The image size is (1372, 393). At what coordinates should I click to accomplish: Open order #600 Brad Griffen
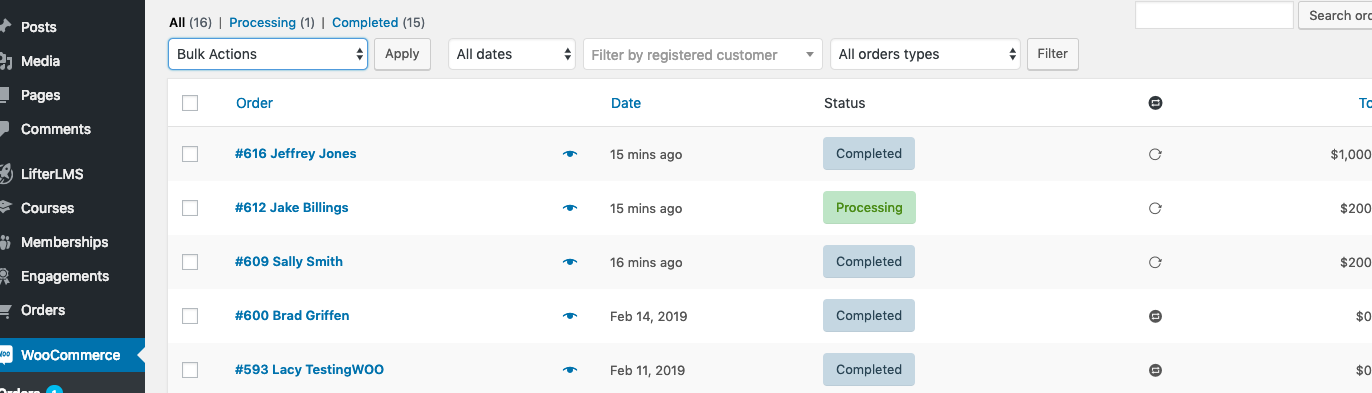[292, 316]
